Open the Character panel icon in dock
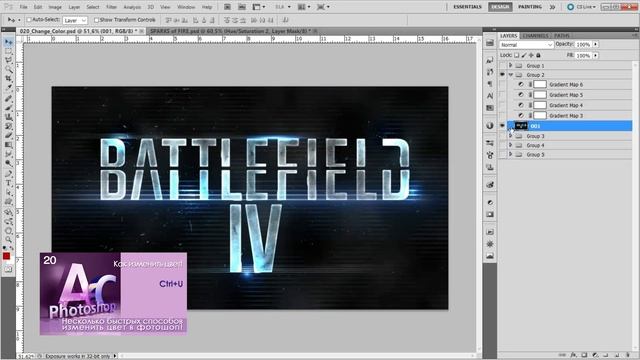 490,96
